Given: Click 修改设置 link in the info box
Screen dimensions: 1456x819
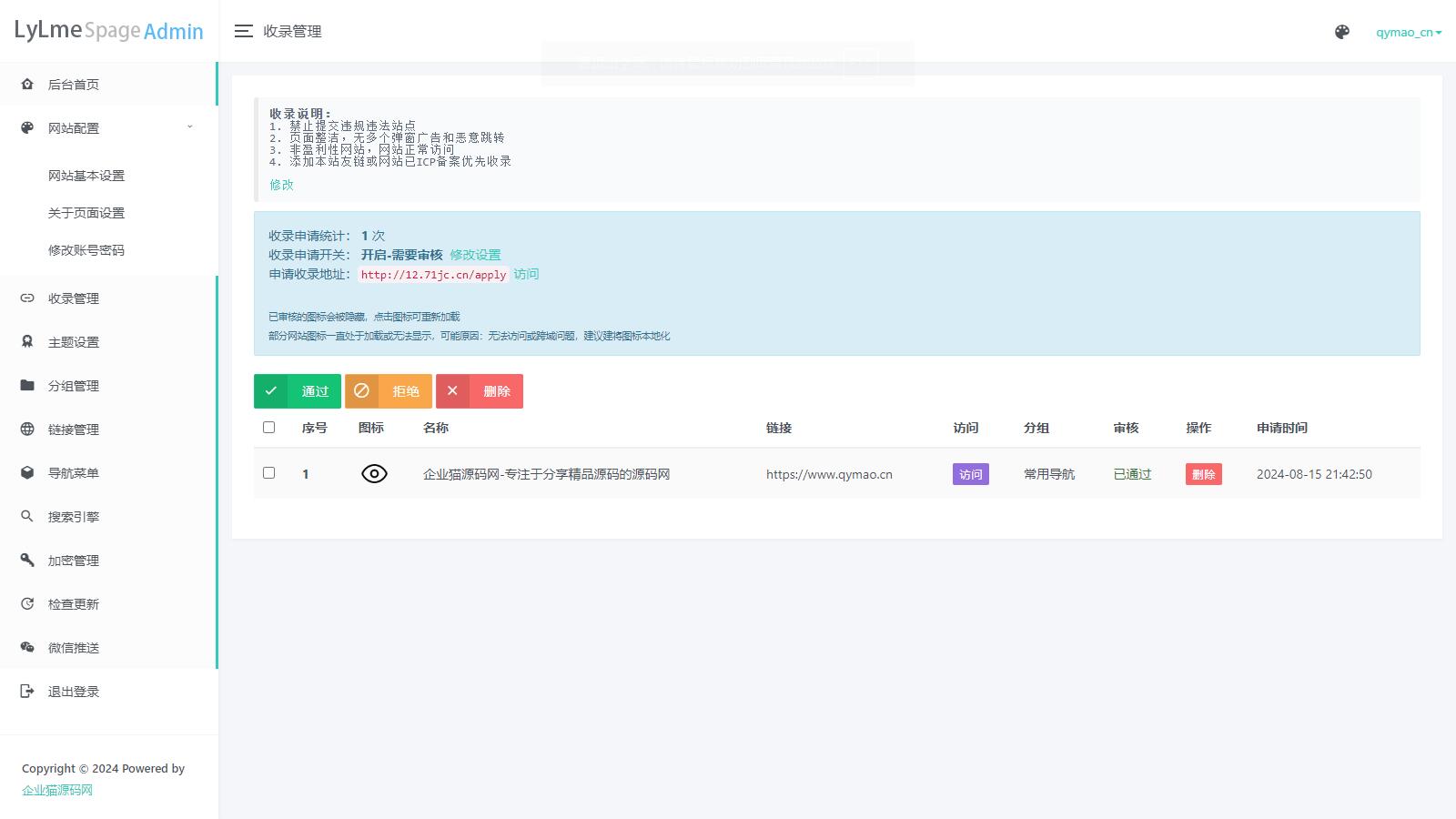Looking at the screenshot, I should [475, 255].
